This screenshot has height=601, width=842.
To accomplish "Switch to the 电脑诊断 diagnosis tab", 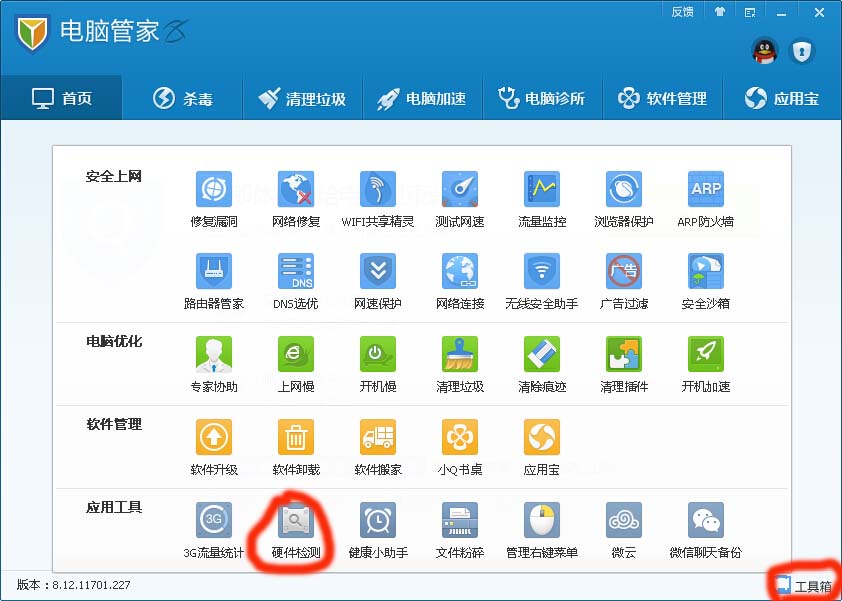I will 543,97.
